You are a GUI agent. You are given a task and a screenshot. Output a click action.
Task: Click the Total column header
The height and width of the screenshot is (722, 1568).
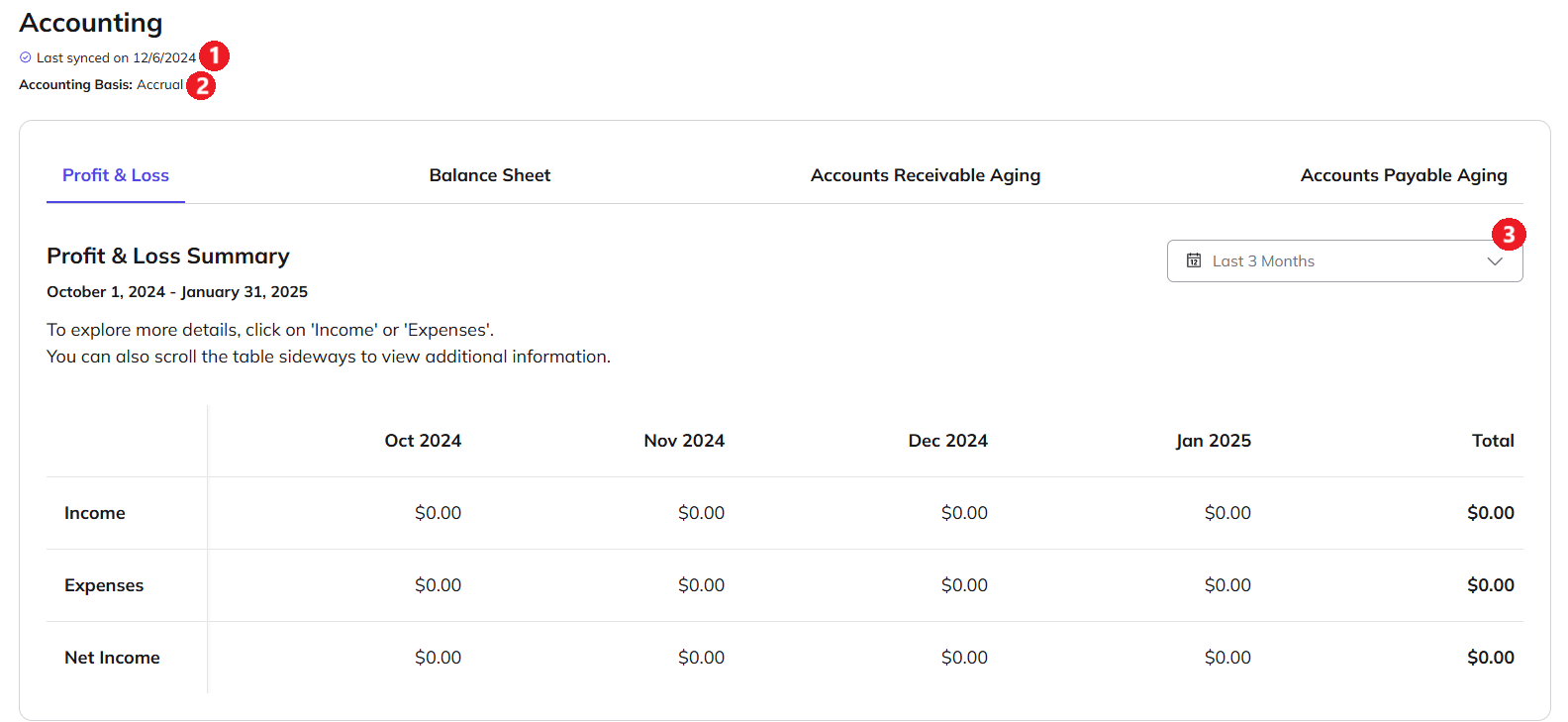(1493, 441)
